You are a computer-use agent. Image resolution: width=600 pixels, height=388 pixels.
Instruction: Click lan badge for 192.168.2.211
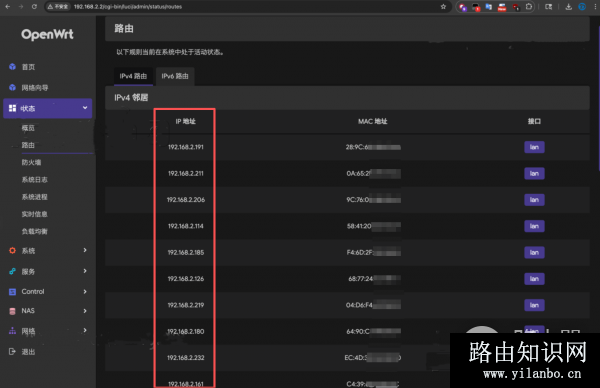pos(534,173)
